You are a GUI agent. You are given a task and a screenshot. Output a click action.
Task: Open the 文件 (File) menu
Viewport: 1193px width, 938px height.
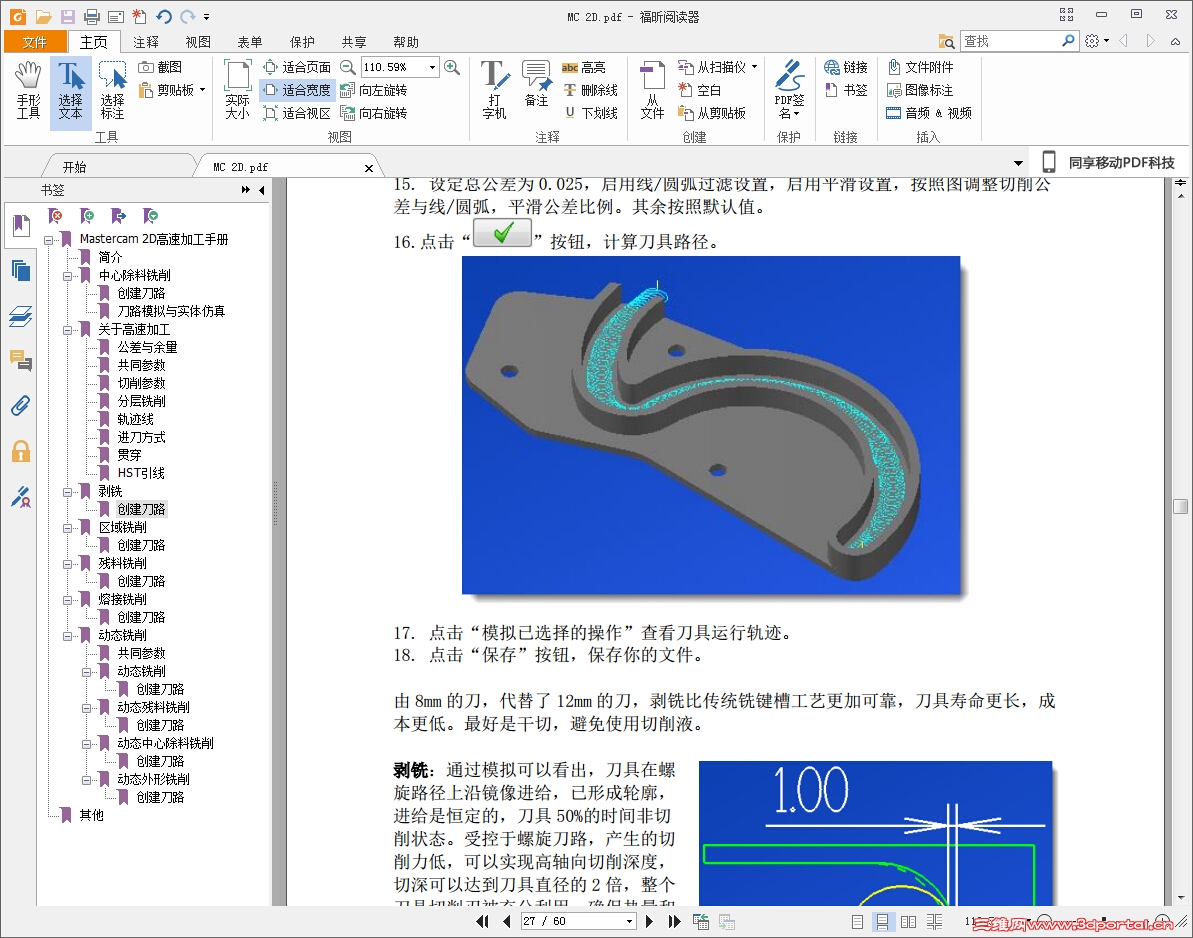[34, 42]
